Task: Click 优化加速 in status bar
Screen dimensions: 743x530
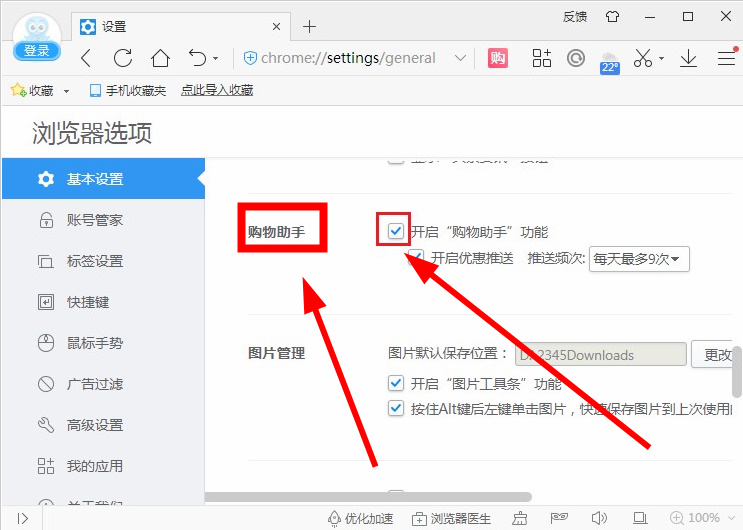Action: [x=361, y=518]
